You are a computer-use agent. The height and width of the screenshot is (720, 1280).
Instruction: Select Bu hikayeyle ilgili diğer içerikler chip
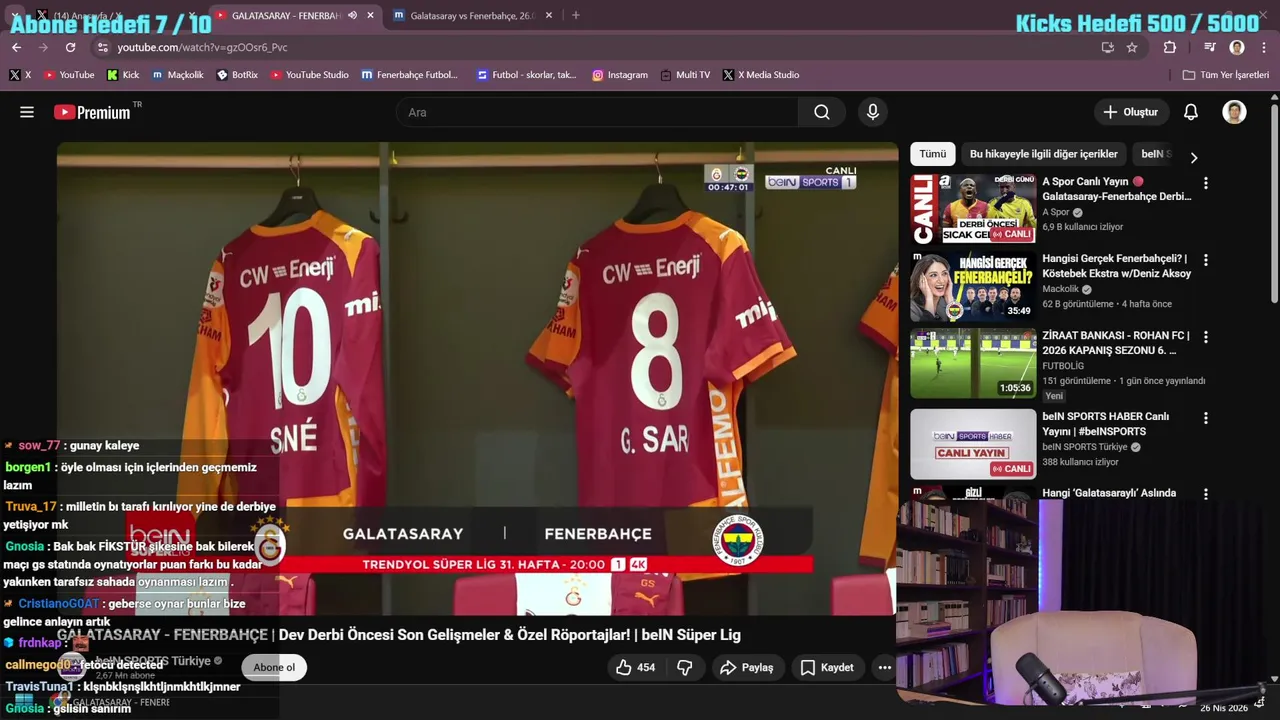coord(1044,154)
